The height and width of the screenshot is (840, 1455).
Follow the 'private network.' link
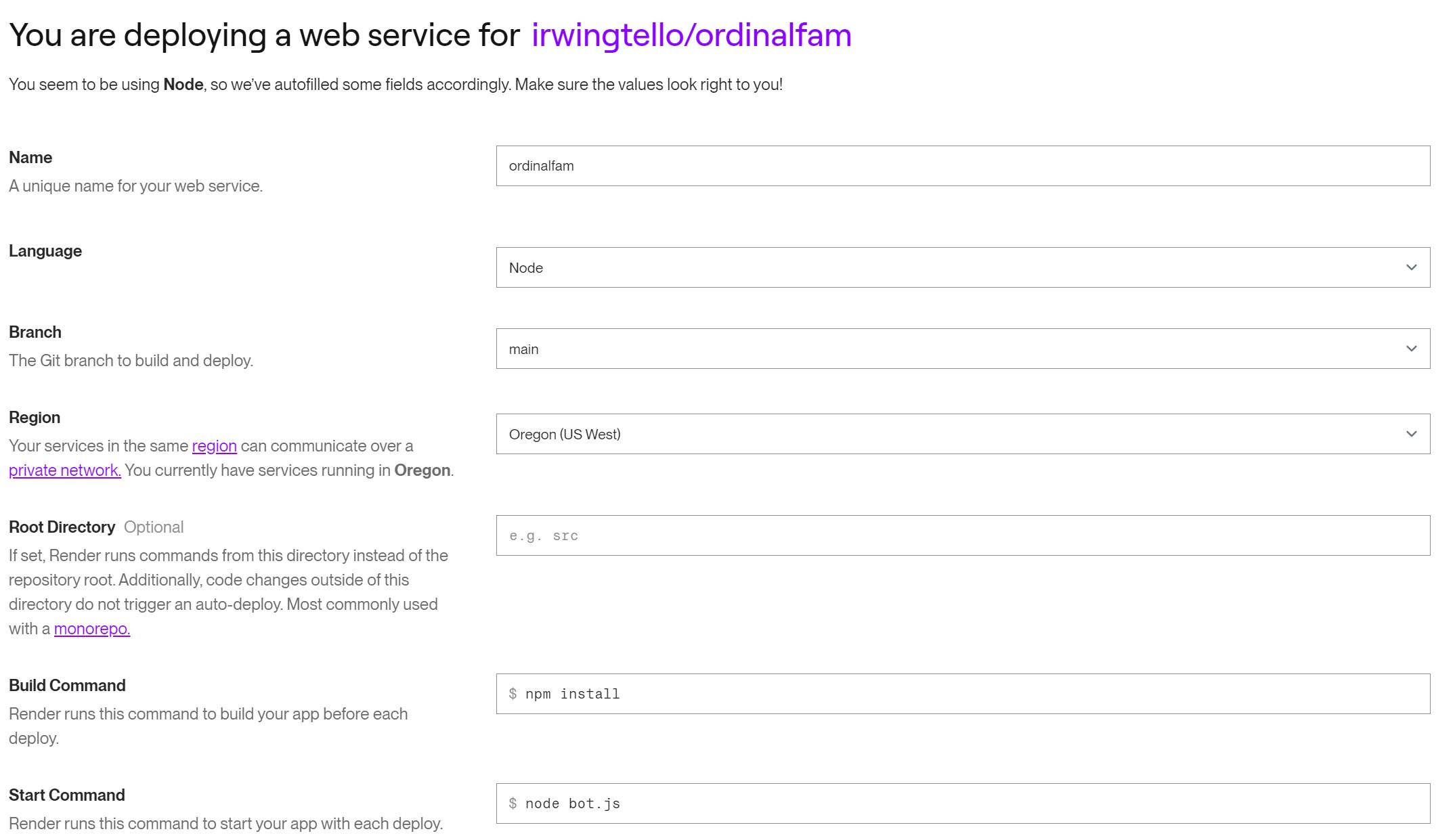coord(65,470)
